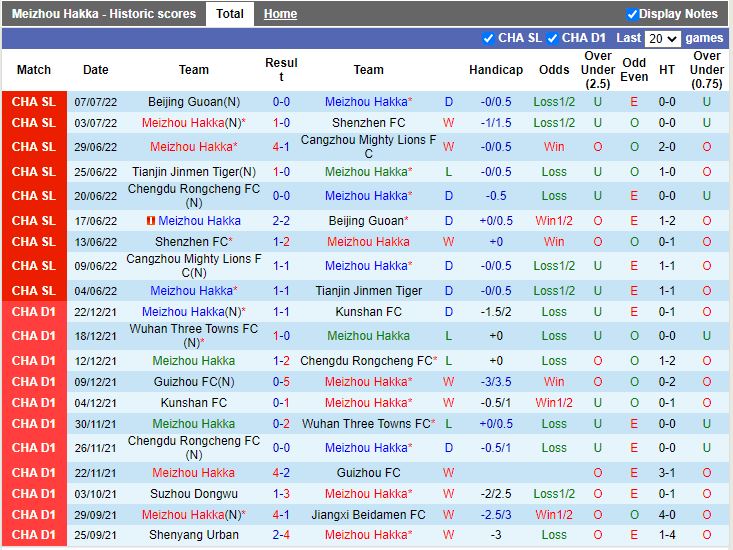Uncheck the CHA SL league filter
This screenshot has height=550, width=733.
coord(488,39)
